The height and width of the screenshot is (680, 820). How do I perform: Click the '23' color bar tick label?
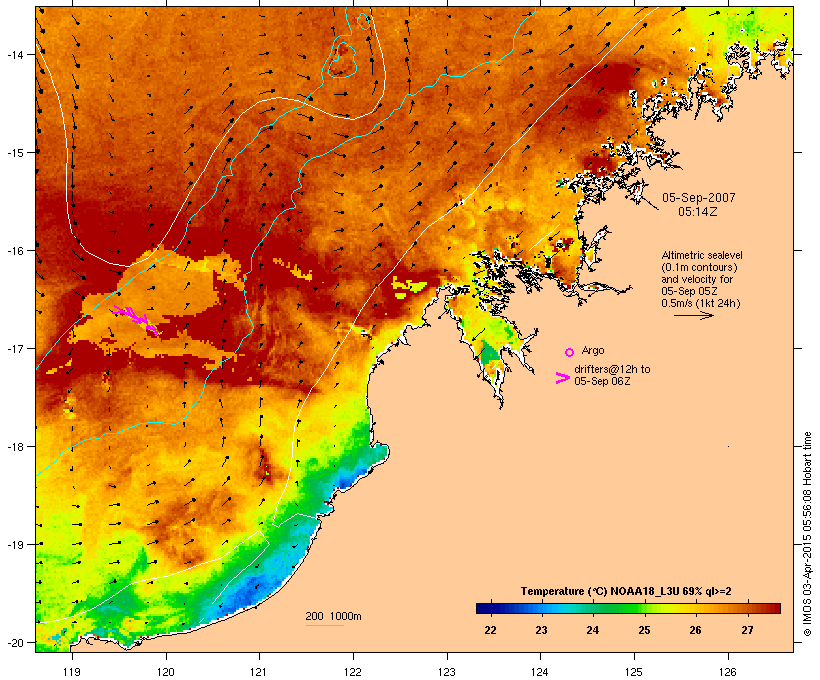541,630
